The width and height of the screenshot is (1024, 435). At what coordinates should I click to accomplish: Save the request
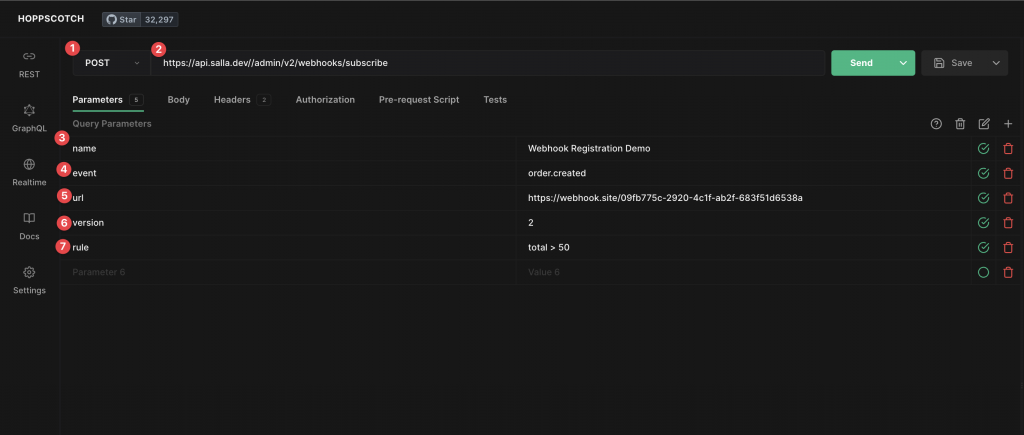coord(953,63)
